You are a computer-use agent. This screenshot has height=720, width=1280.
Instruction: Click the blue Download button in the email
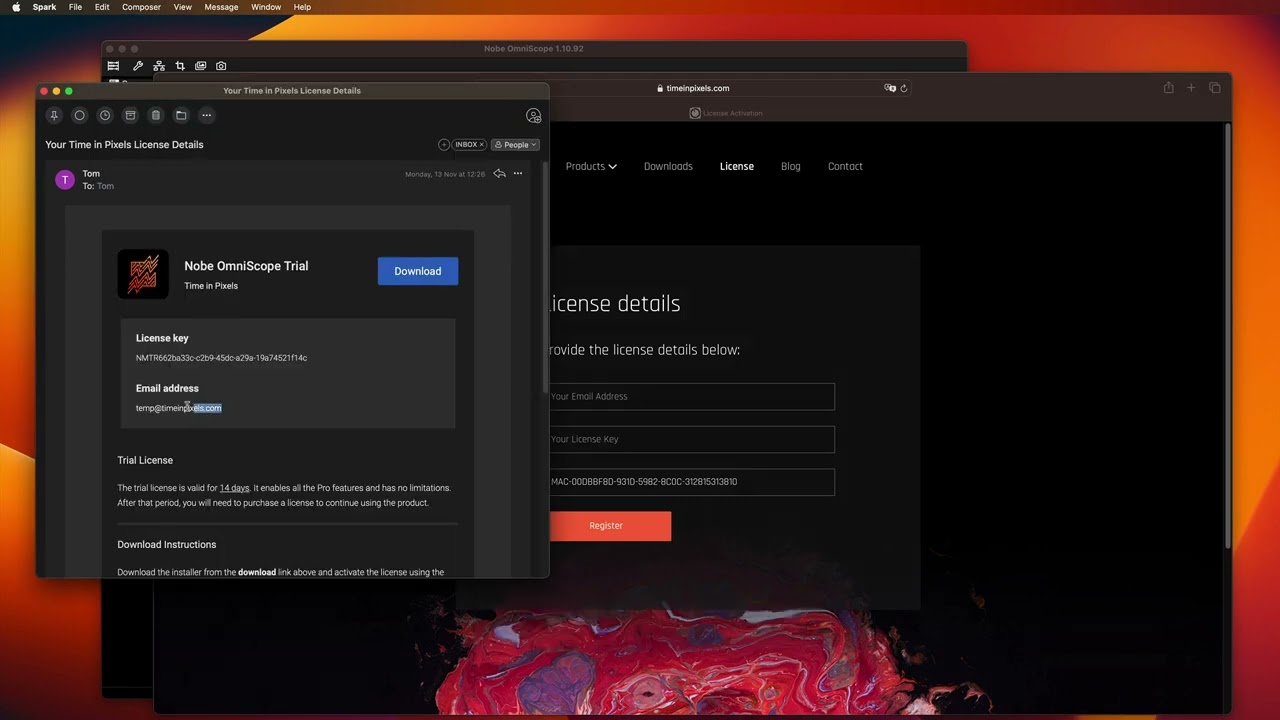418,271
